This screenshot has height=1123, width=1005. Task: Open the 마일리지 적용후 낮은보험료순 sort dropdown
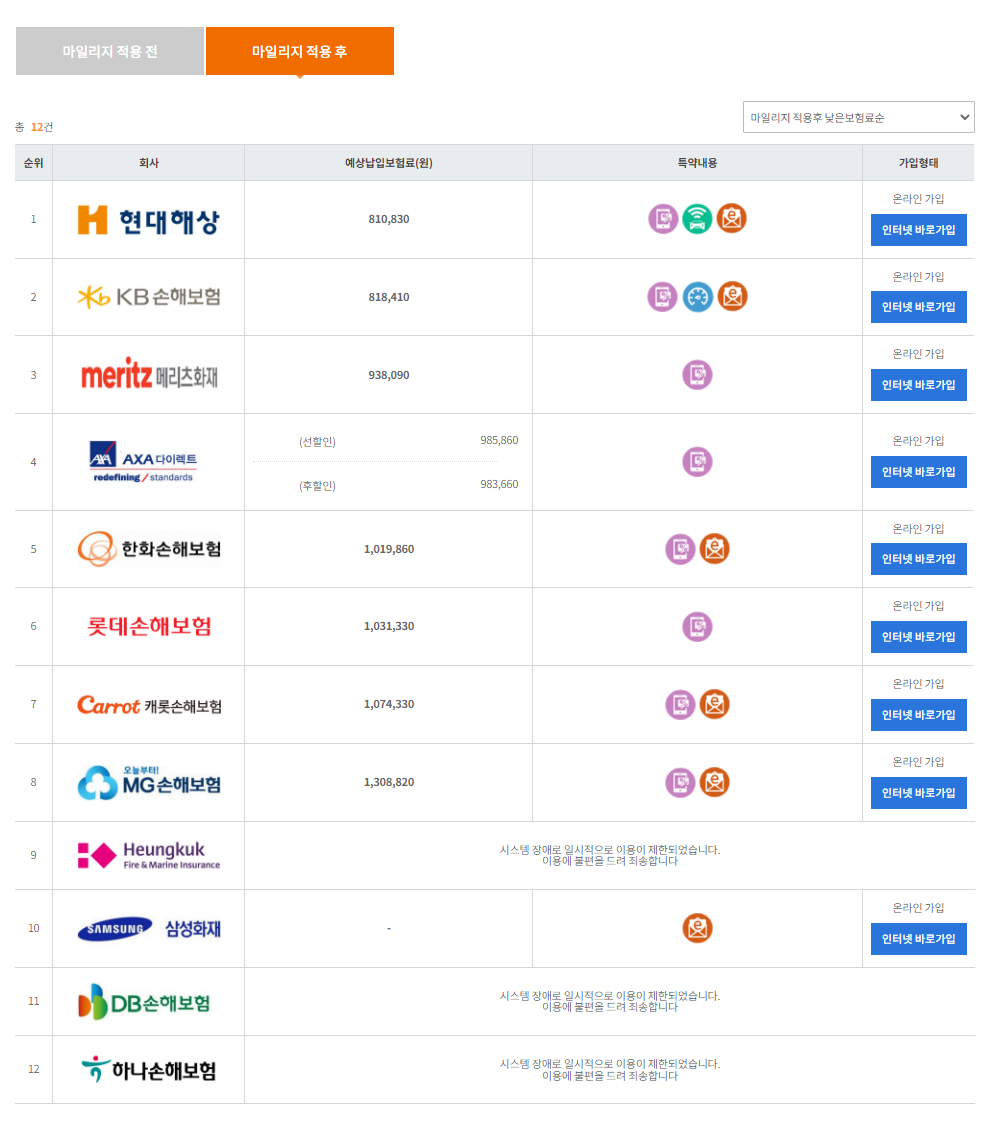click(x=858, y=117)
